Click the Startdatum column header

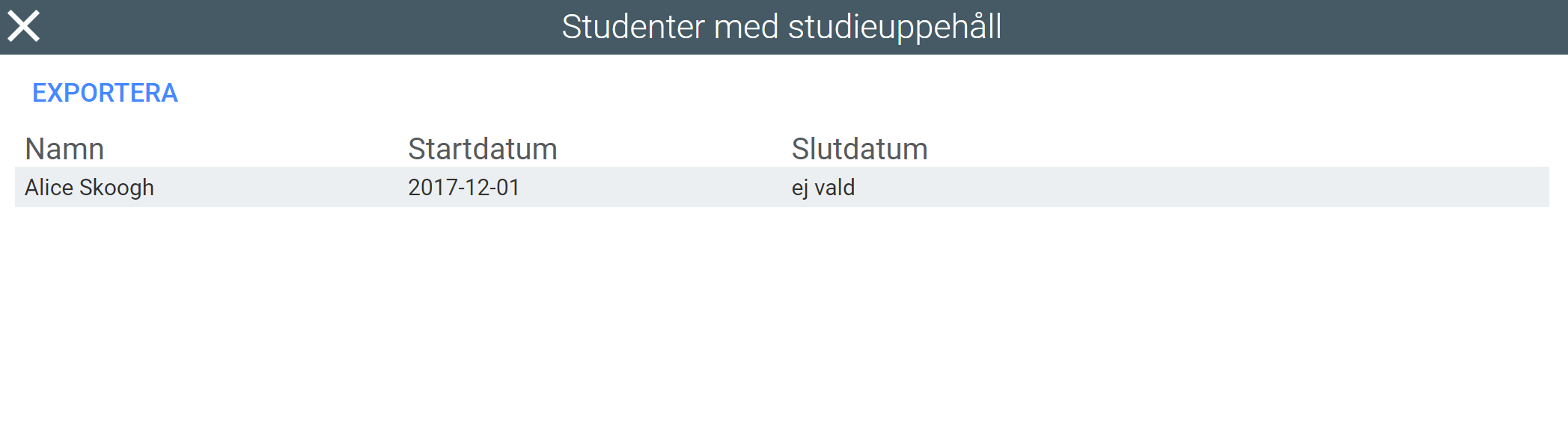pyautogui.click(x=482, y=149)
